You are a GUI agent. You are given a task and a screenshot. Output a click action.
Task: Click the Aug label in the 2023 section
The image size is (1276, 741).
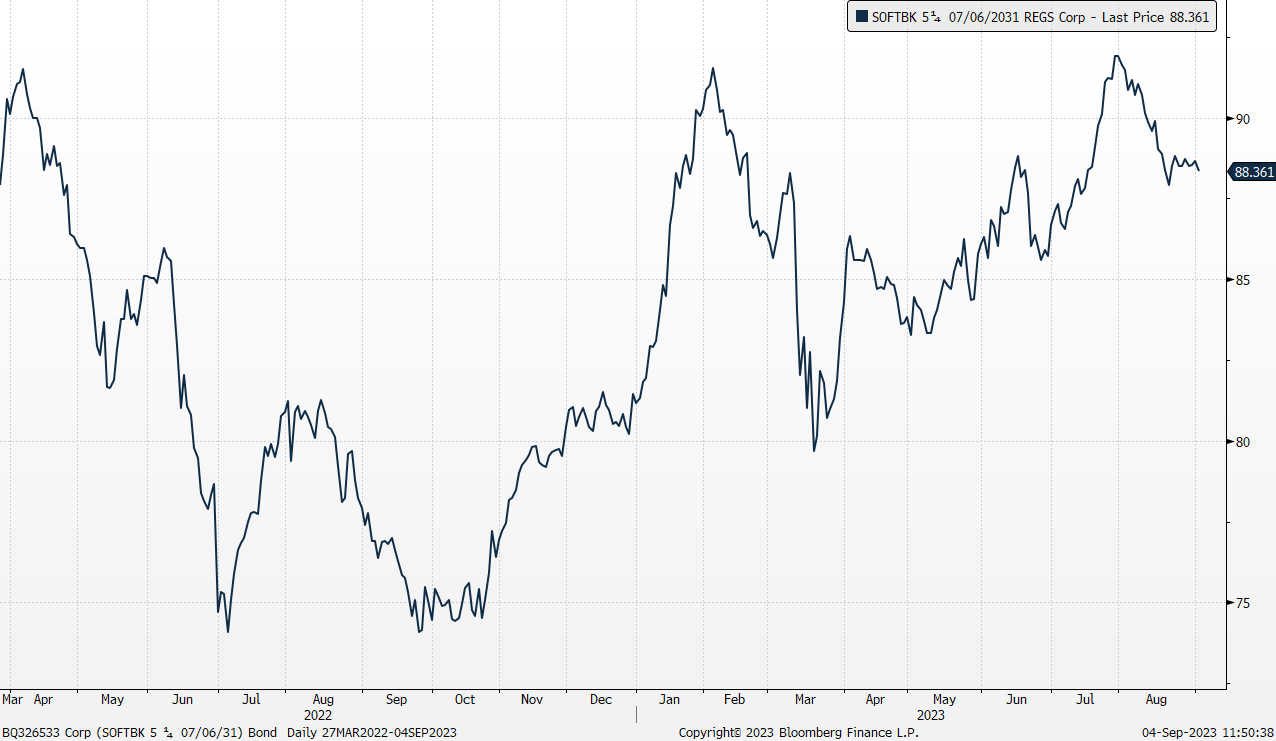[x=1156, y=700]
